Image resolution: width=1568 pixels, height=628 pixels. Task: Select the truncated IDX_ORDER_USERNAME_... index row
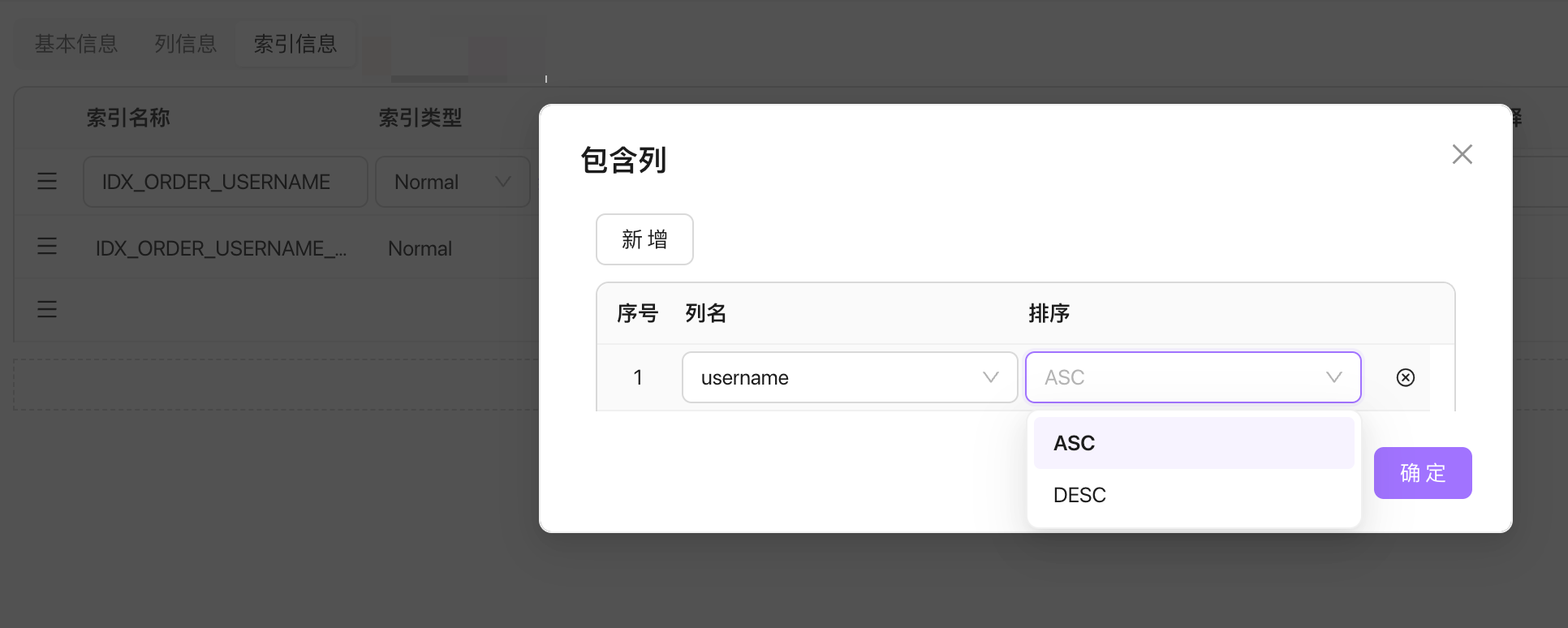221,248
